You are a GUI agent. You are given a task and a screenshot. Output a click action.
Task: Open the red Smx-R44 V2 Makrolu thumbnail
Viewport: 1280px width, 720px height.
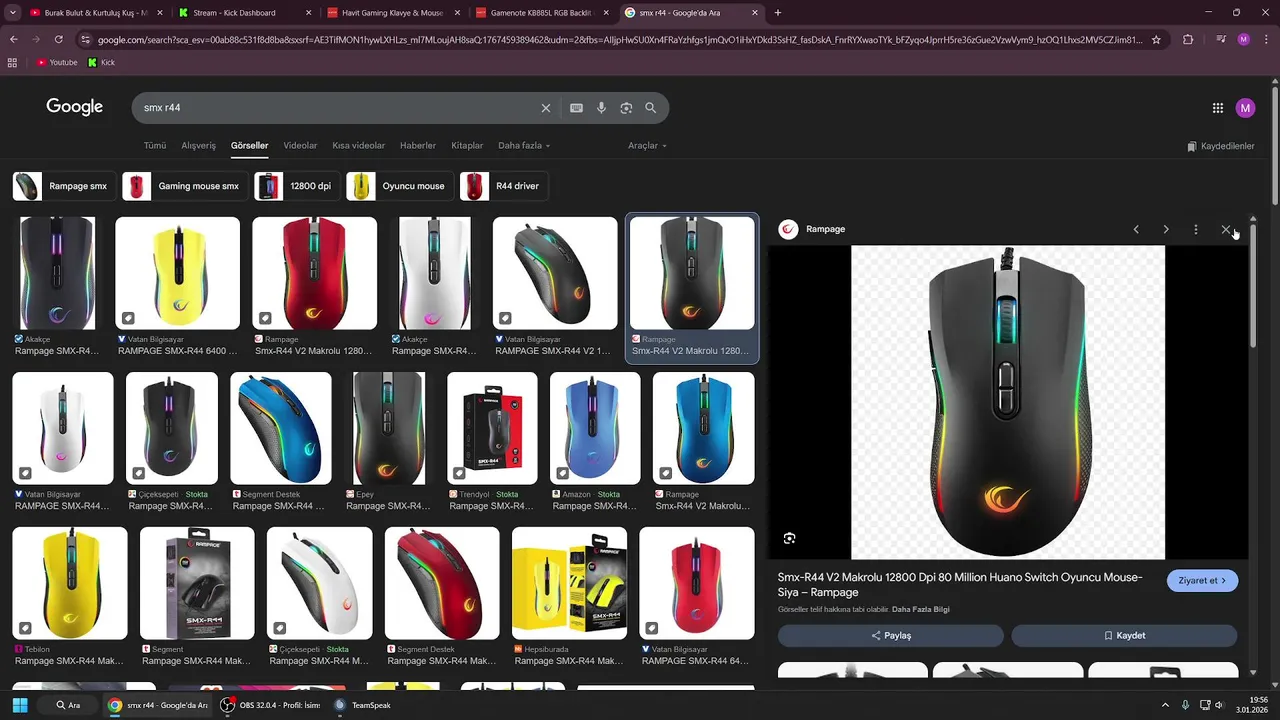pos(314,273)
